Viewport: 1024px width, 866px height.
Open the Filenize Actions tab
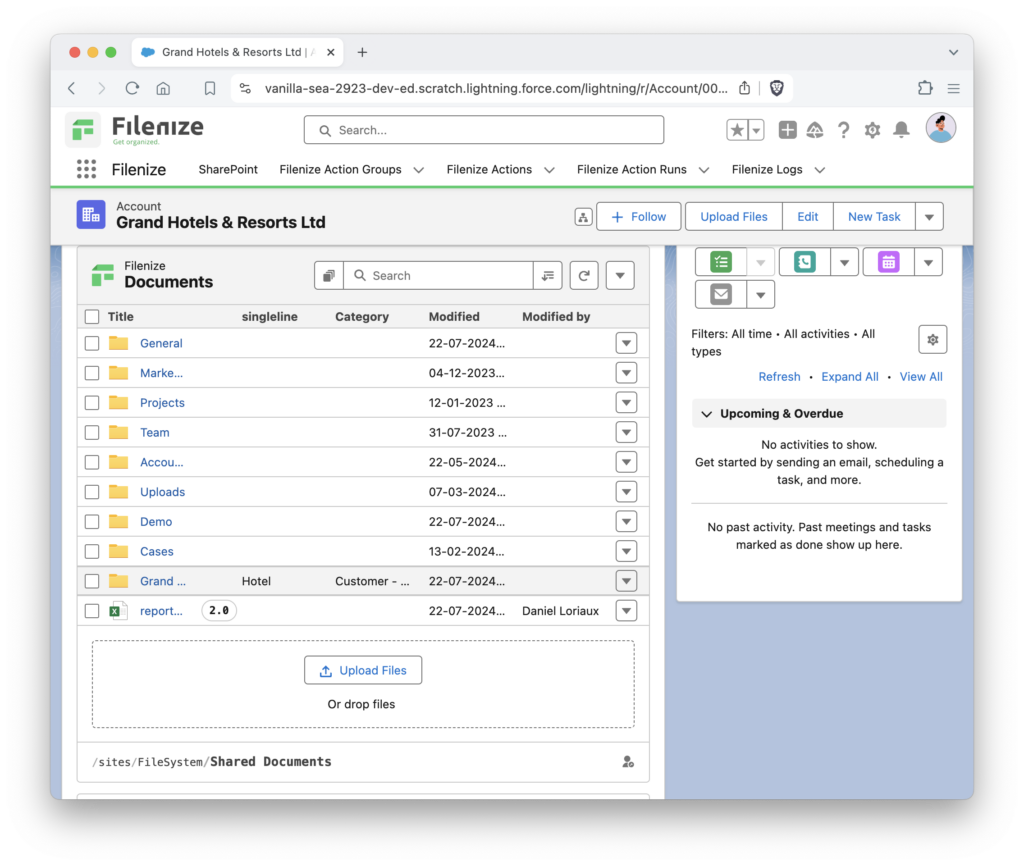(x=489, y=170)
